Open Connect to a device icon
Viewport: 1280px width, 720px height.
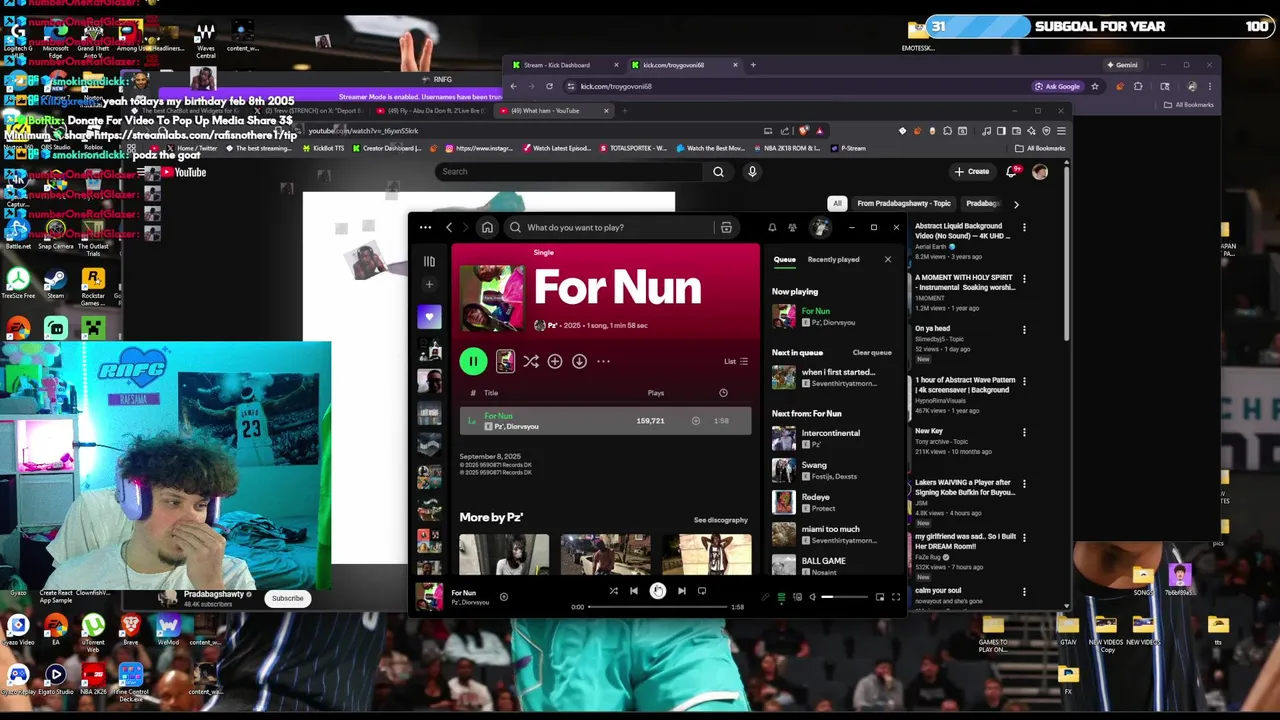797,597
